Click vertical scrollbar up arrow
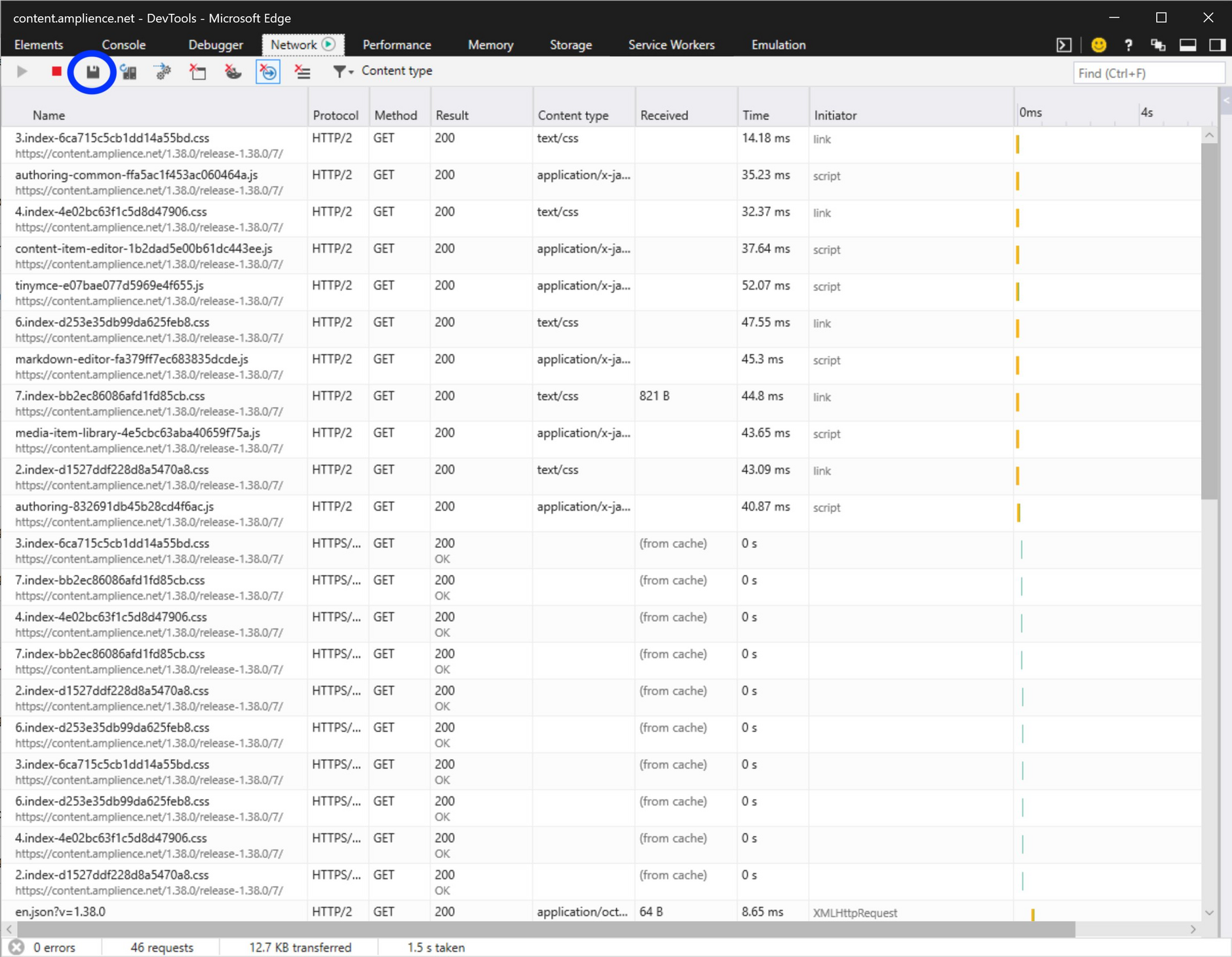This screenshot has height=957, width=1232. click(x=1210, y=135)
